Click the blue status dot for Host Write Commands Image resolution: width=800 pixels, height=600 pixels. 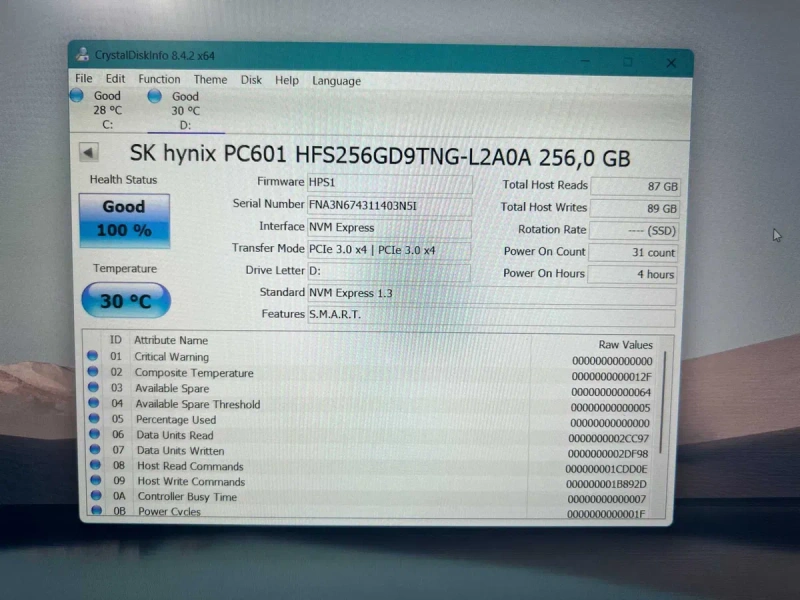(x=96, y=480)
